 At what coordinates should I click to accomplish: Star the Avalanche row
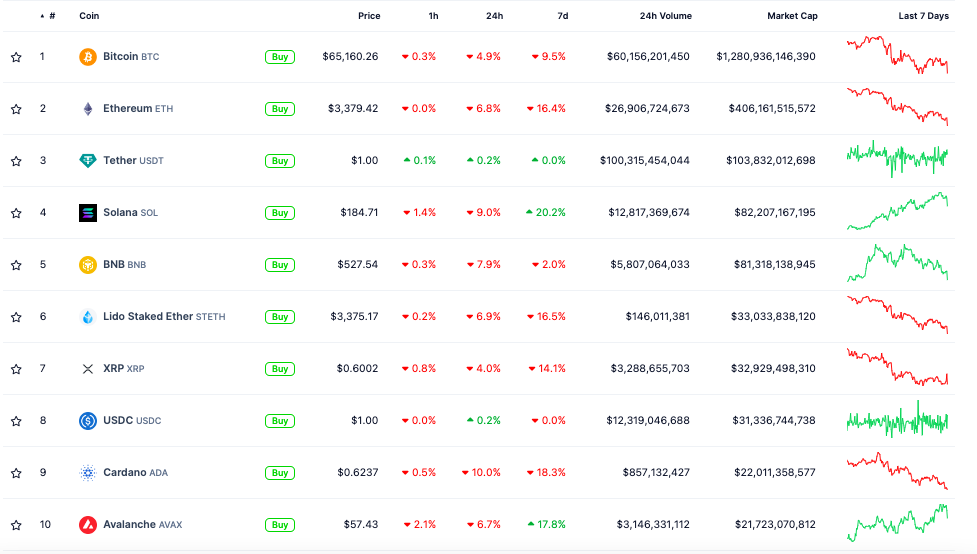tap(16, 525)
